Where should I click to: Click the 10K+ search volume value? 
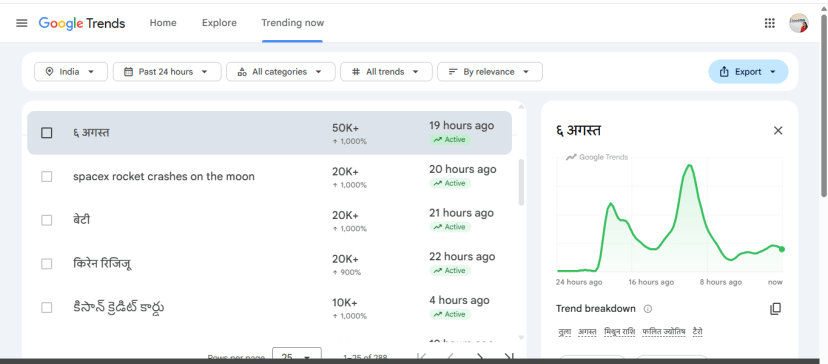(x=345, y=303)
